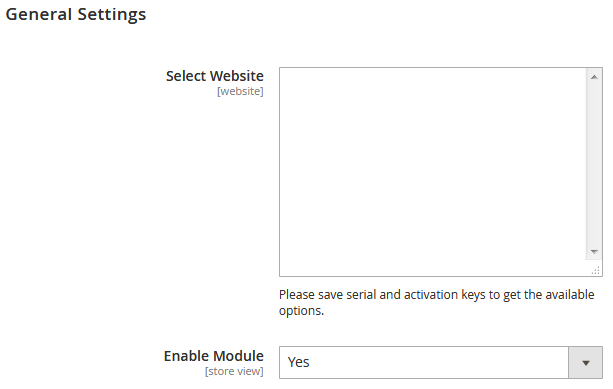Click the word 'options.' in the help note
Viewport: 613px width, 389px height.
301,311
